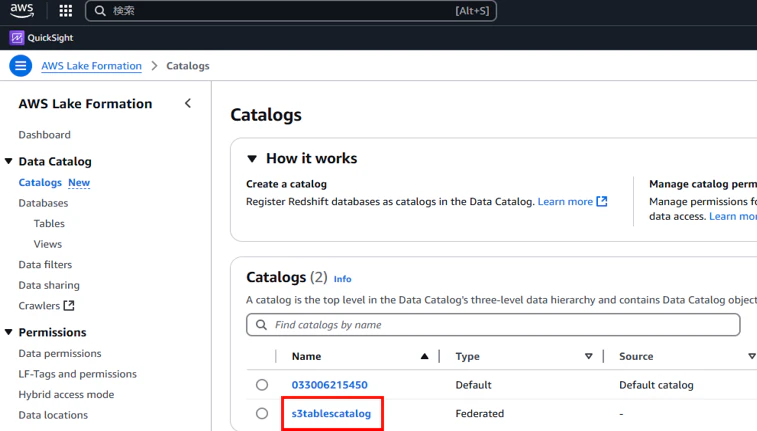The height and width of the screenshot is (431, 757).
Task: Click the magnifier in Find catalogs field
Action: [261, 325]
